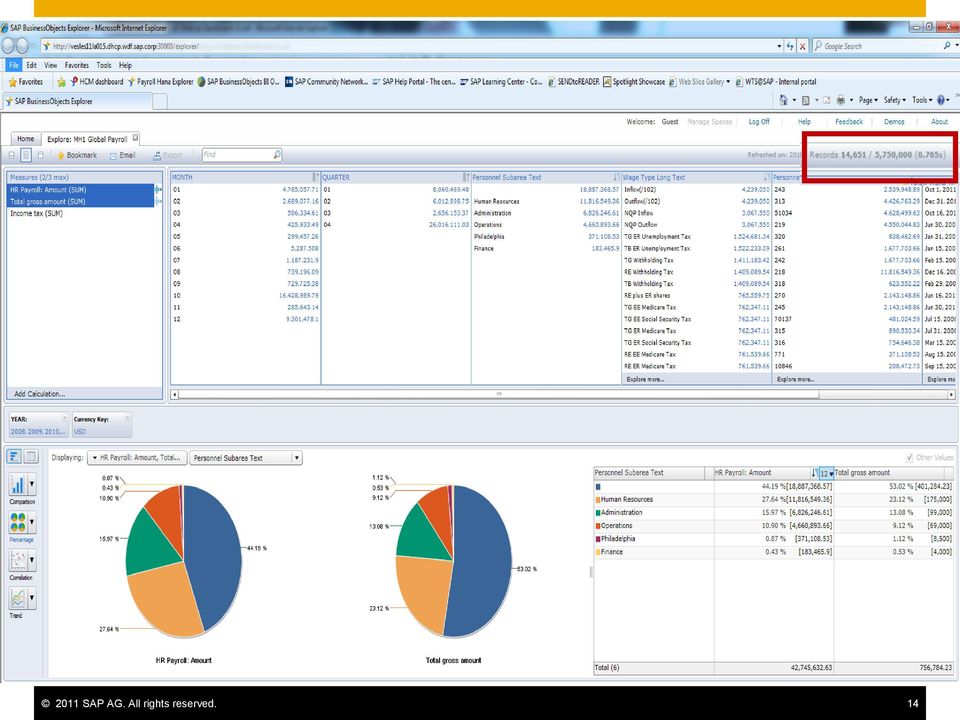The height and width of the screenshot is (720, 960).
Task: Open the Favorites menu in menu bar
Action: click(77, 65)
